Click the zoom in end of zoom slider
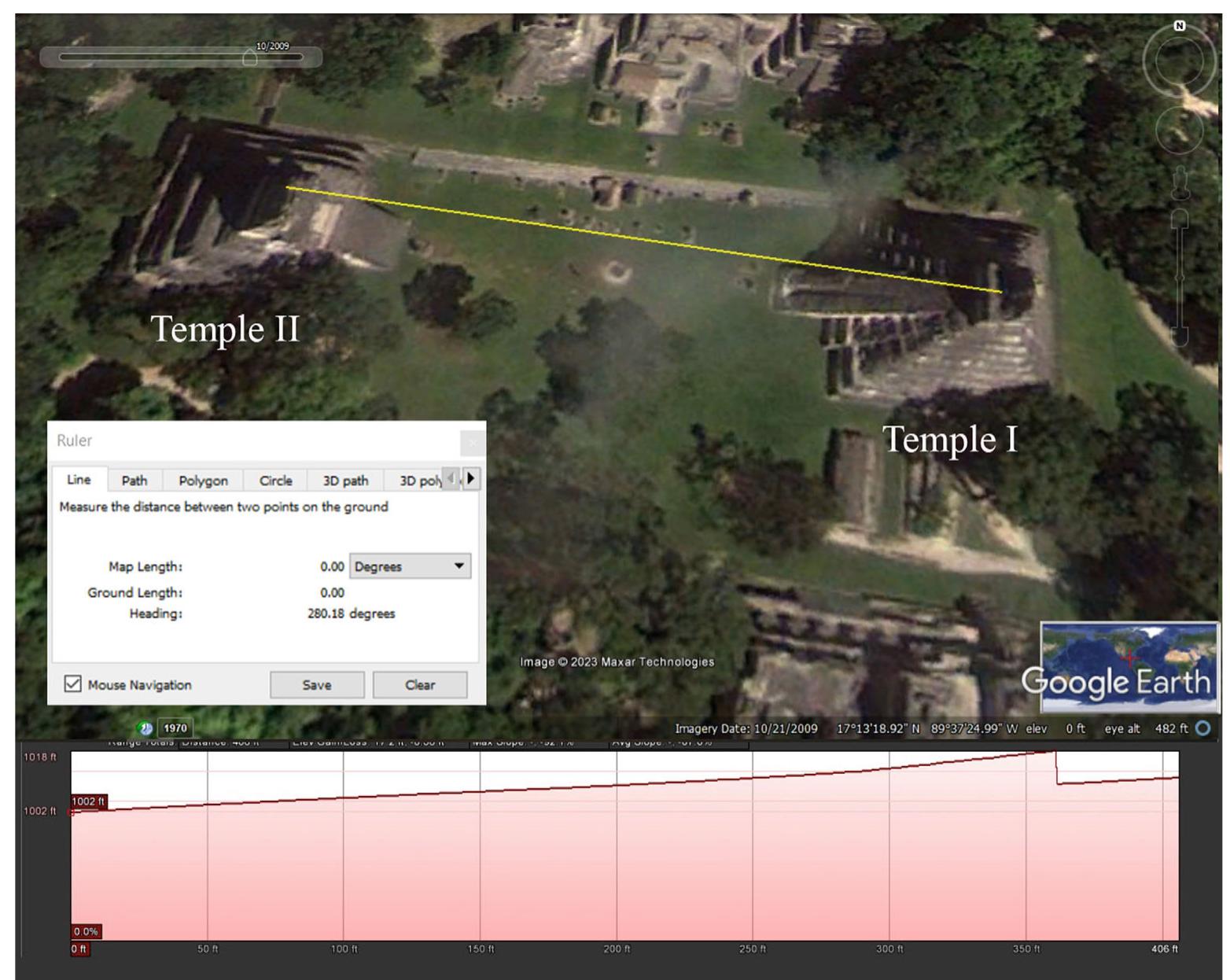The height and width of the screenshot is (980, 1230). tap(1180, 219)
